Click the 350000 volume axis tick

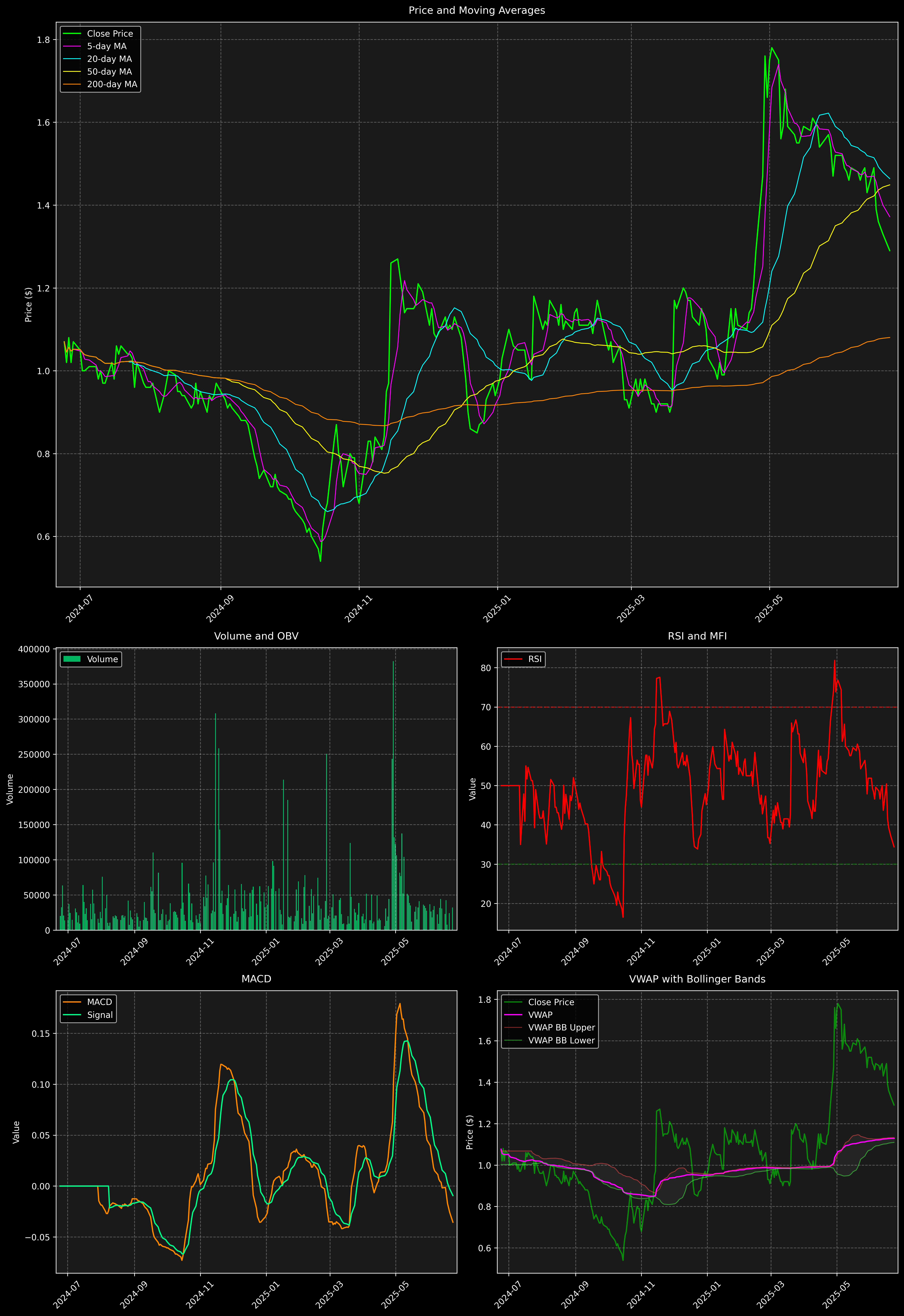point(34,684)
